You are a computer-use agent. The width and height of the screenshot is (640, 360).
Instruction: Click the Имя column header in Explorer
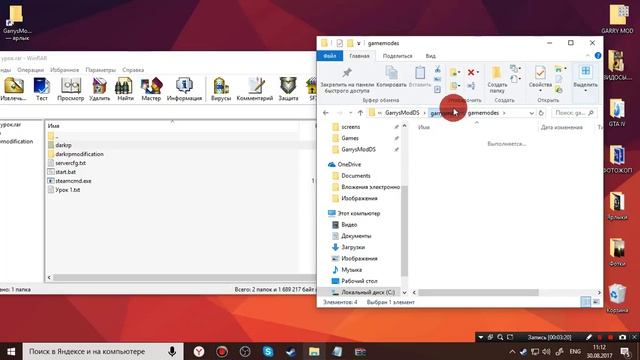tap(424, 127)
